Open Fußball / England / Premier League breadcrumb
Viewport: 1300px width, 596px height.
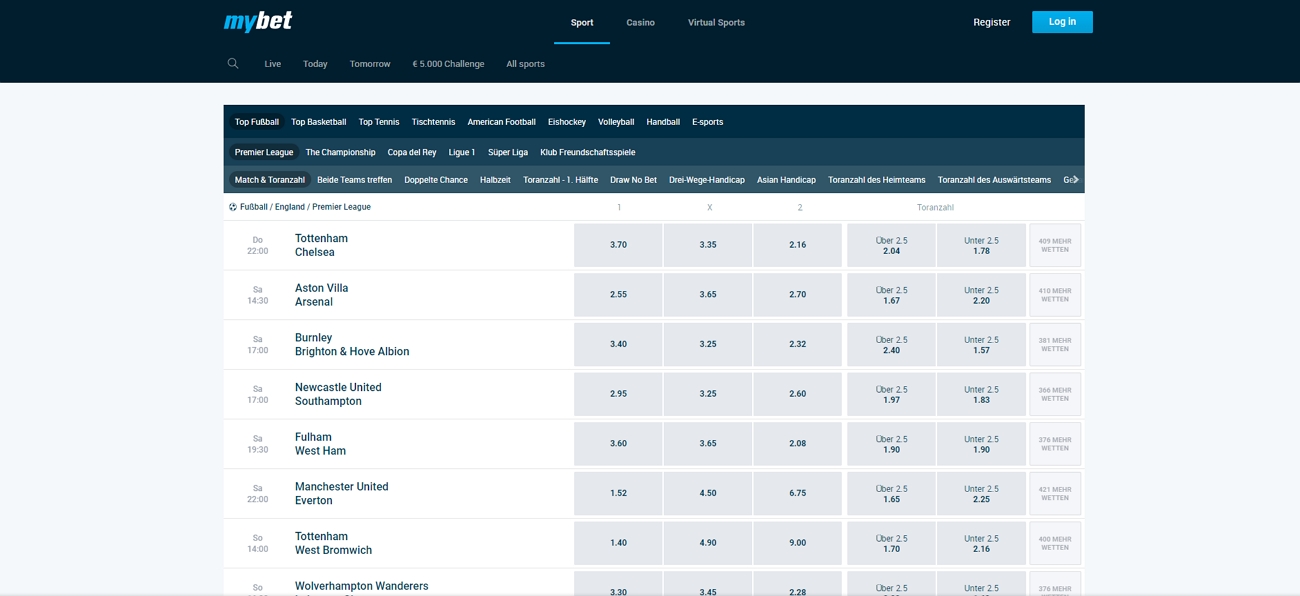305,207
